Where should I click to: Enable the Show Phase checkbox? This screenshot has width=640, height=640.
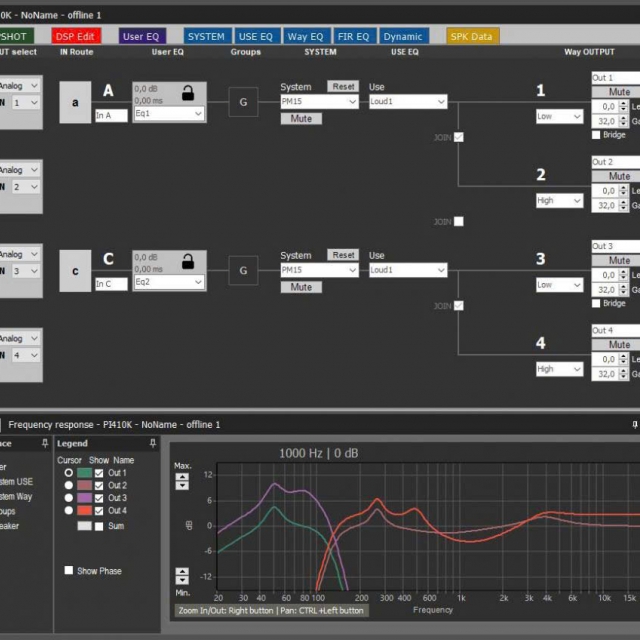(69, 571)
